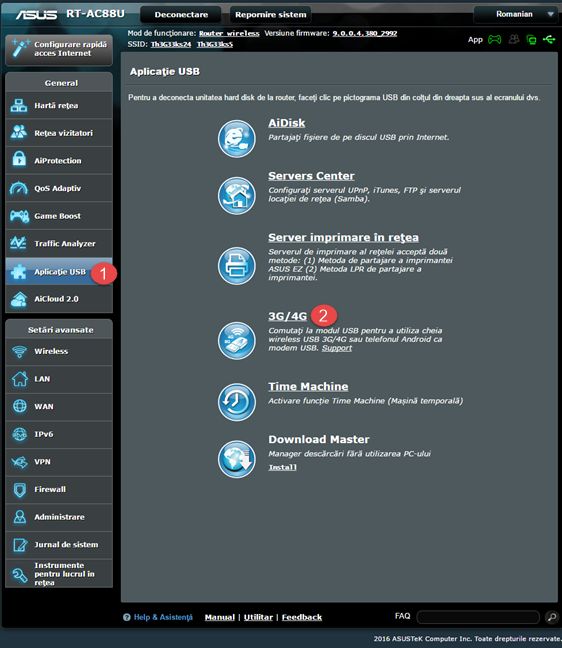
Task: Open Traffic Analyzer in sidebar
Action: click(x=59, y=243)
